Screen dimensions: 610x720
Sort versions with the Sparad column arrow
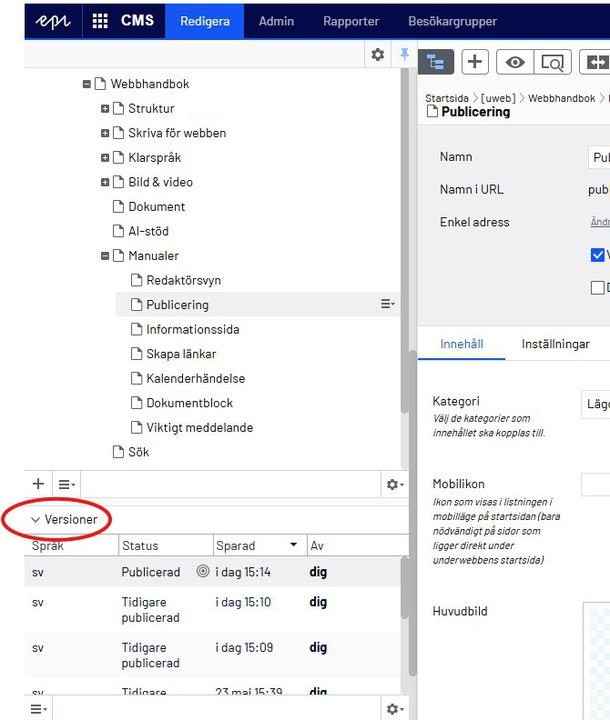[294, 545]
